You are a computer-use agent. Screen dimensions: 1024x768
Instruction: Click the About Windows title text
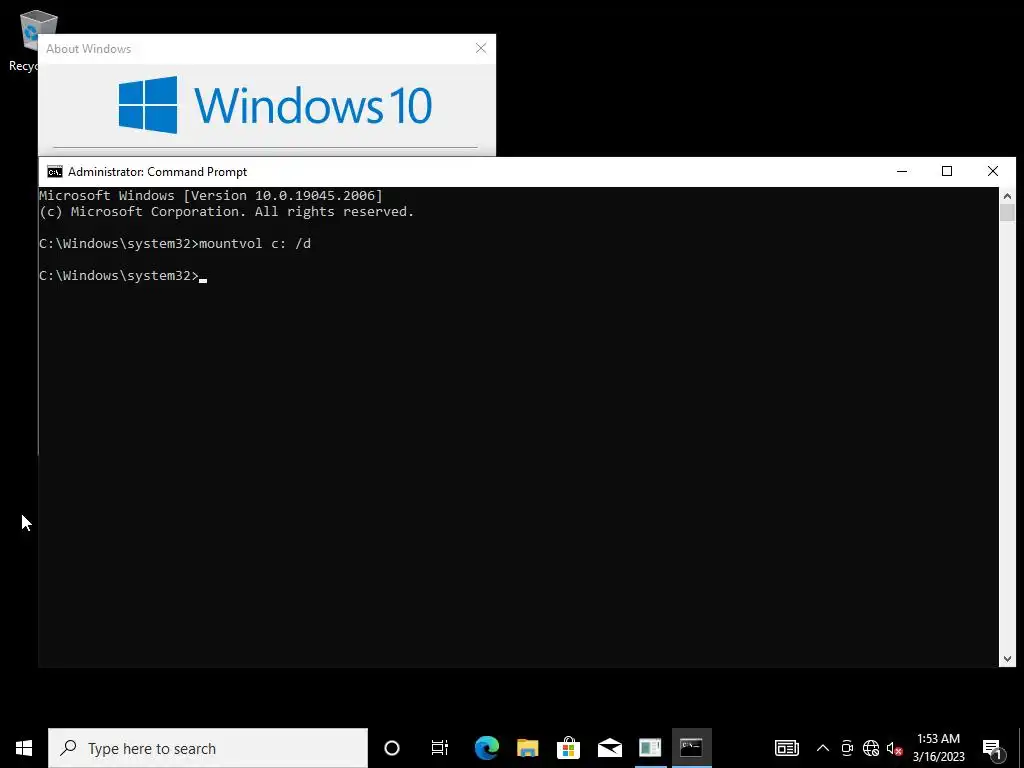click(89, 49)
